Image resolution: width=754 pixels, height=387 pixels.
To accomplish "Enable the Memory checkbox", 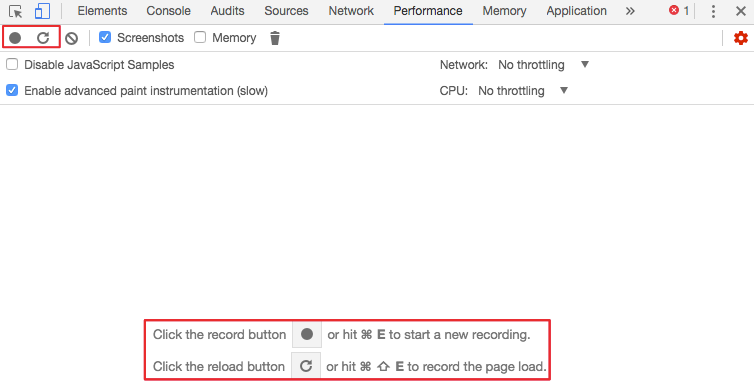I will (x=200, y=37).
